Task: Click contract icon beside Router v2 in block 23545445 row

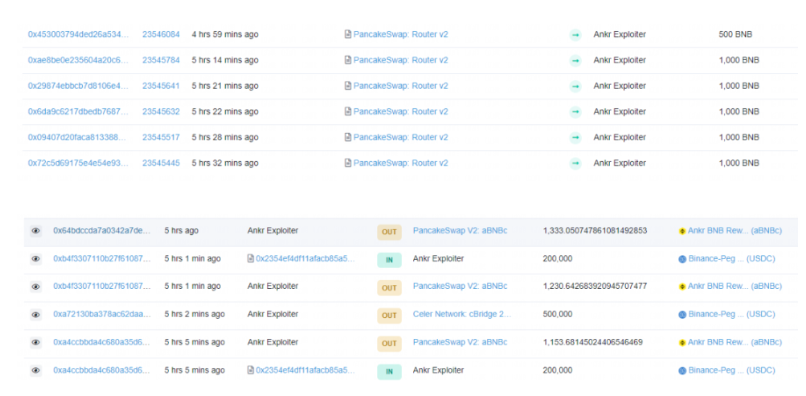Action: (x=348, y=163)
